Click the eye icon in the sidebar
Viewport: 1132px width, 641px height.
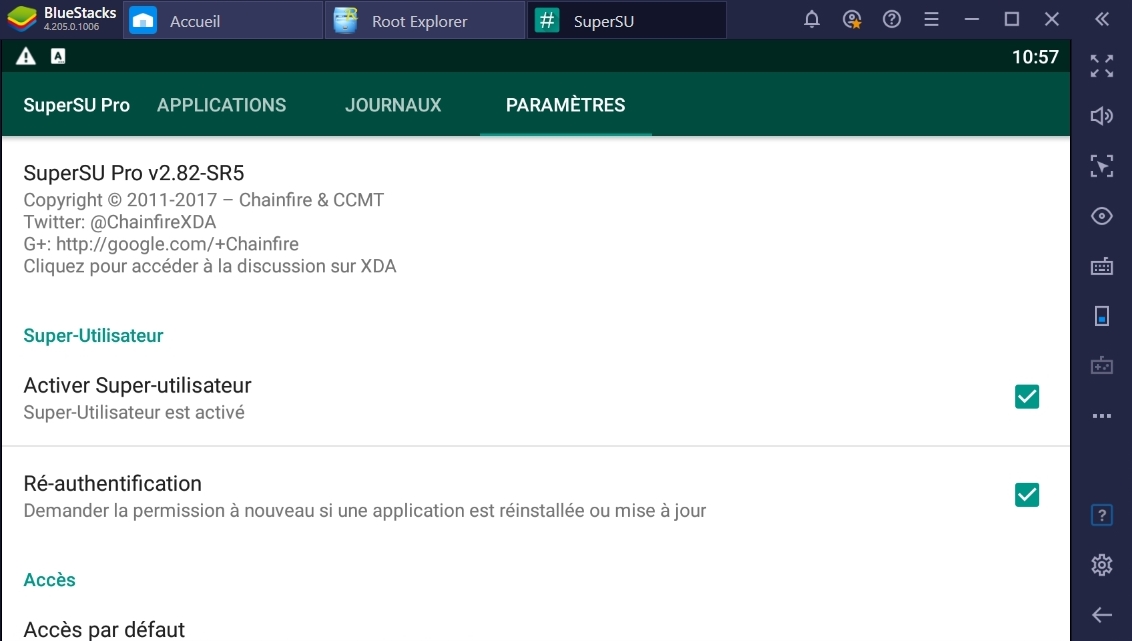pos(1102,216)
